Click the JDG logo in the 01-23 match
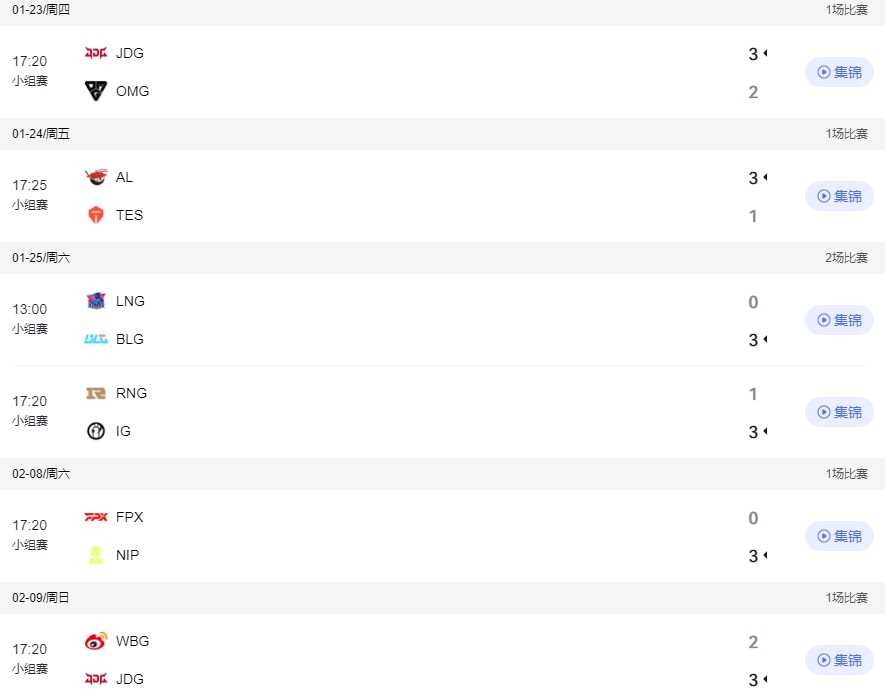This screenshot has width=889, height=697. (96, 53)
